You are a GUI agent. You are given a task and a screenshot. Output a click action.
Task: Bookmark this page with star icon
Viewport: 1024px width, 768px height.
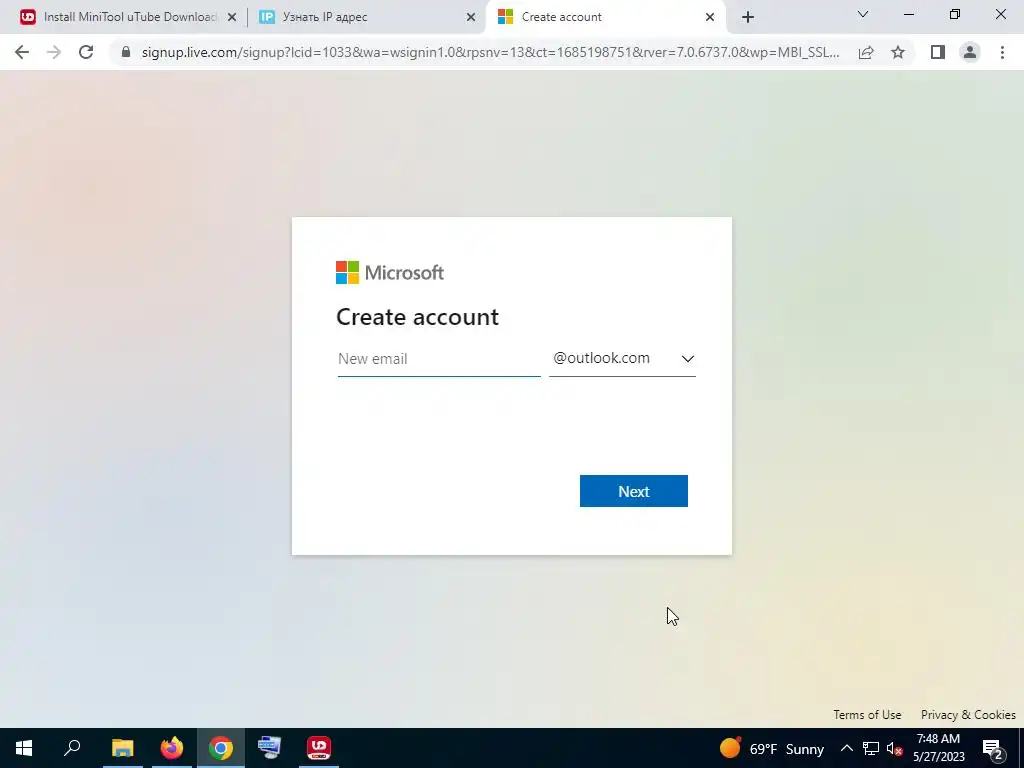click(898, 52)
